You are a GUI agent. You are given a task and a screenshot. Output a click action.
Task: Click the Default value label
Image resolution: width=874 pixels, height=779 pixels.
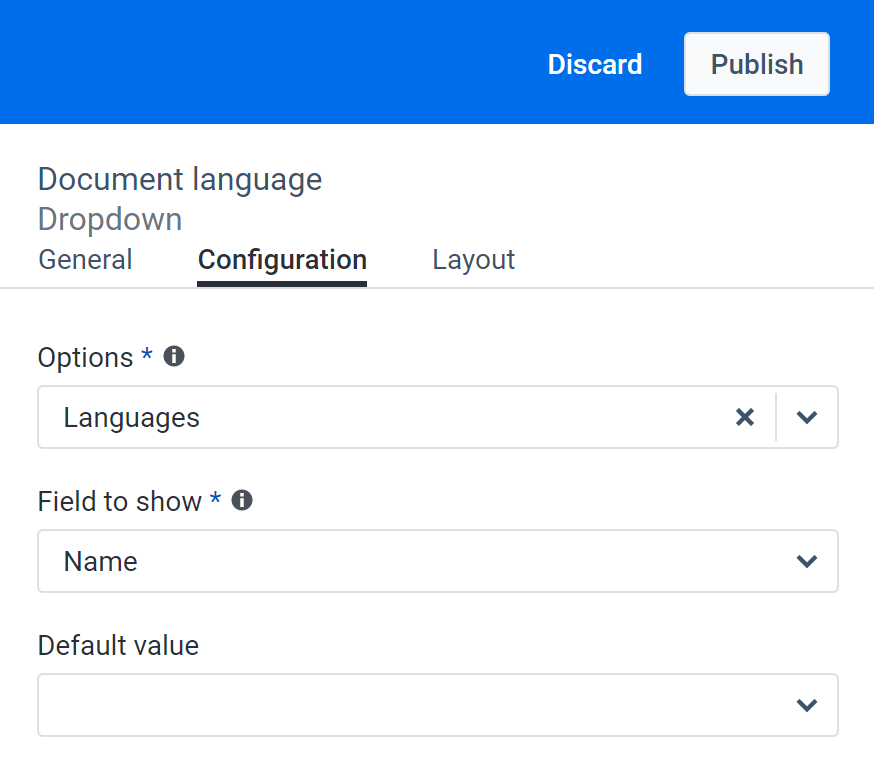click(x=117, y=646)
